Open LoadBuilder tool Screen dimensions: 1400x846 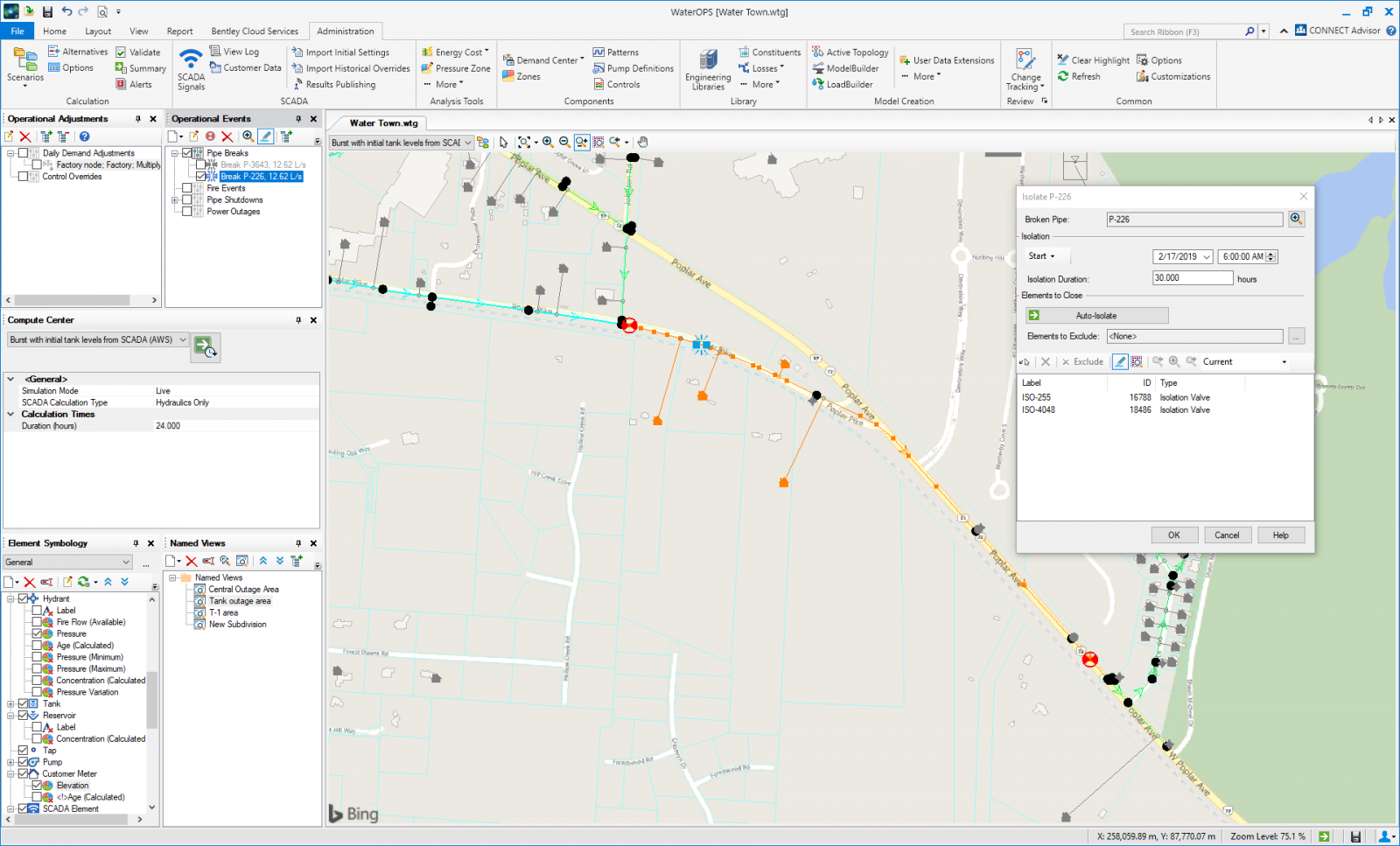point(842,84)
